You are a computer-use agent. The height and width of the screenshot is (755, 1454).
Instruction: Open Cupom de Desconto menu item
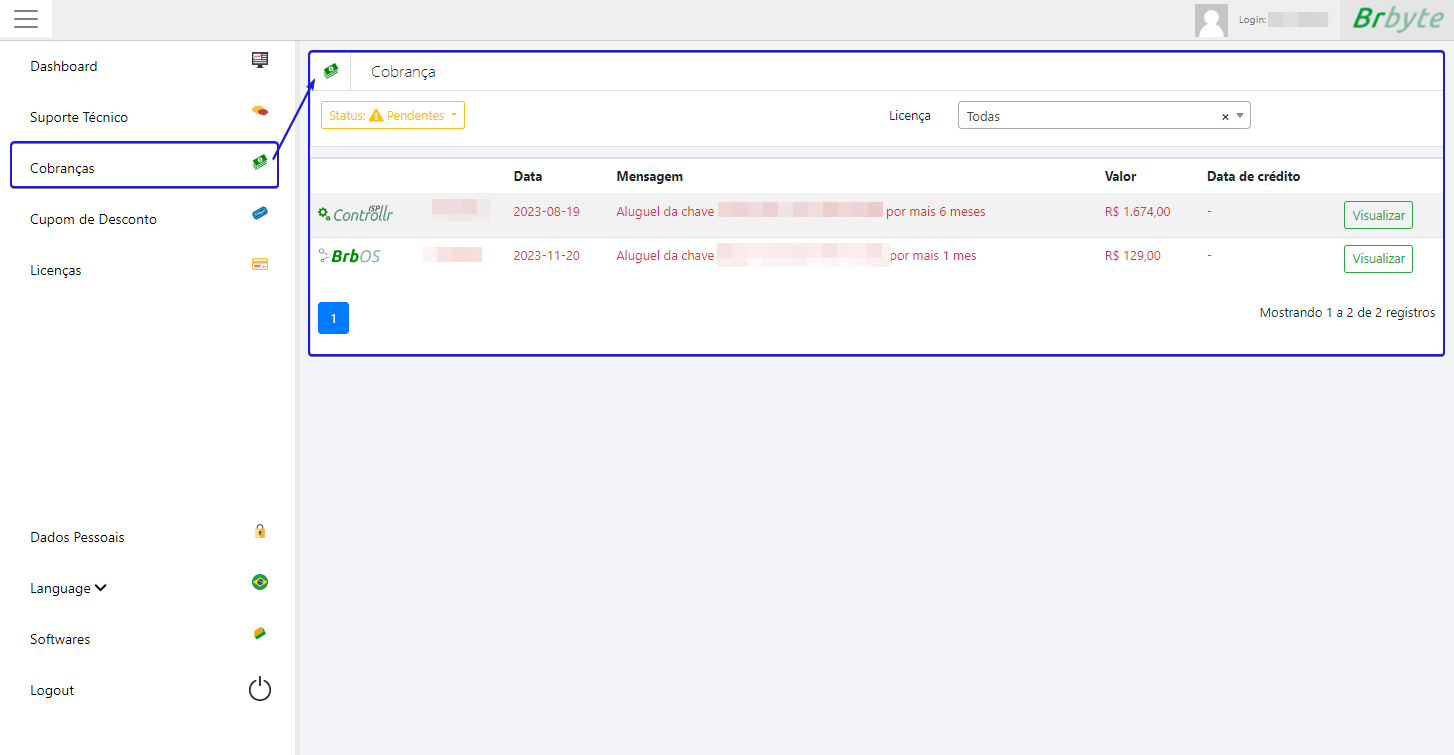click(x=93, y=219)
